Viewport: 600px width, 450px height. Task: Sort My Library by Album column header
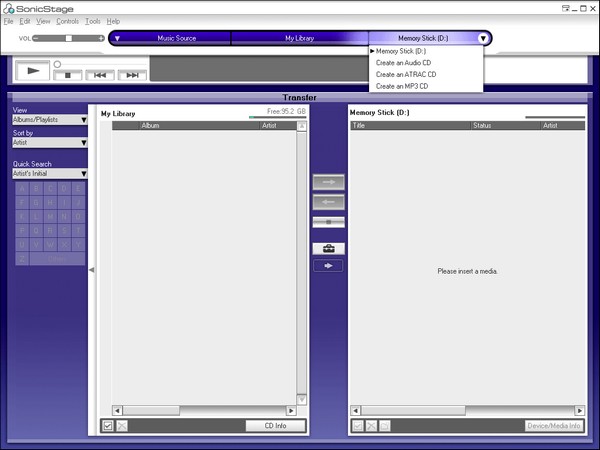pos(199,126)
